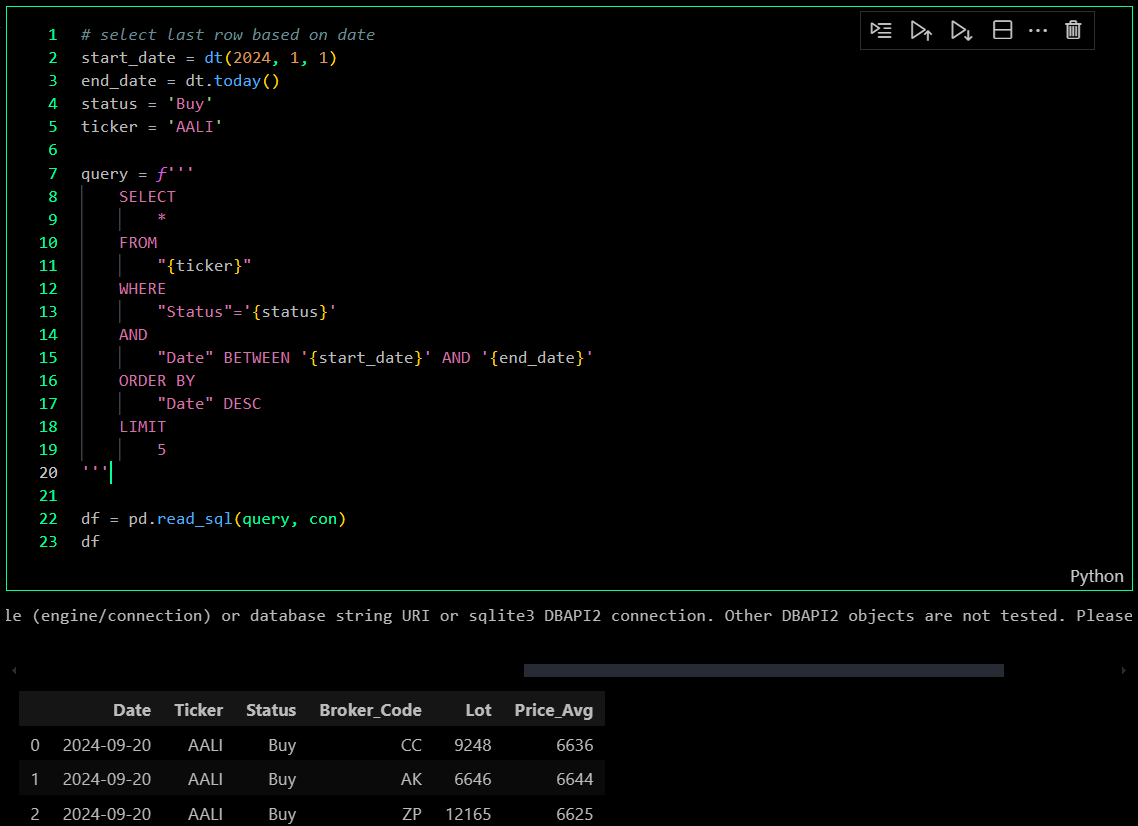Image resolution: width=1138 pixels, height=826 pixels.
Task: Click the Ticker column header
Action: coord(199,710)
